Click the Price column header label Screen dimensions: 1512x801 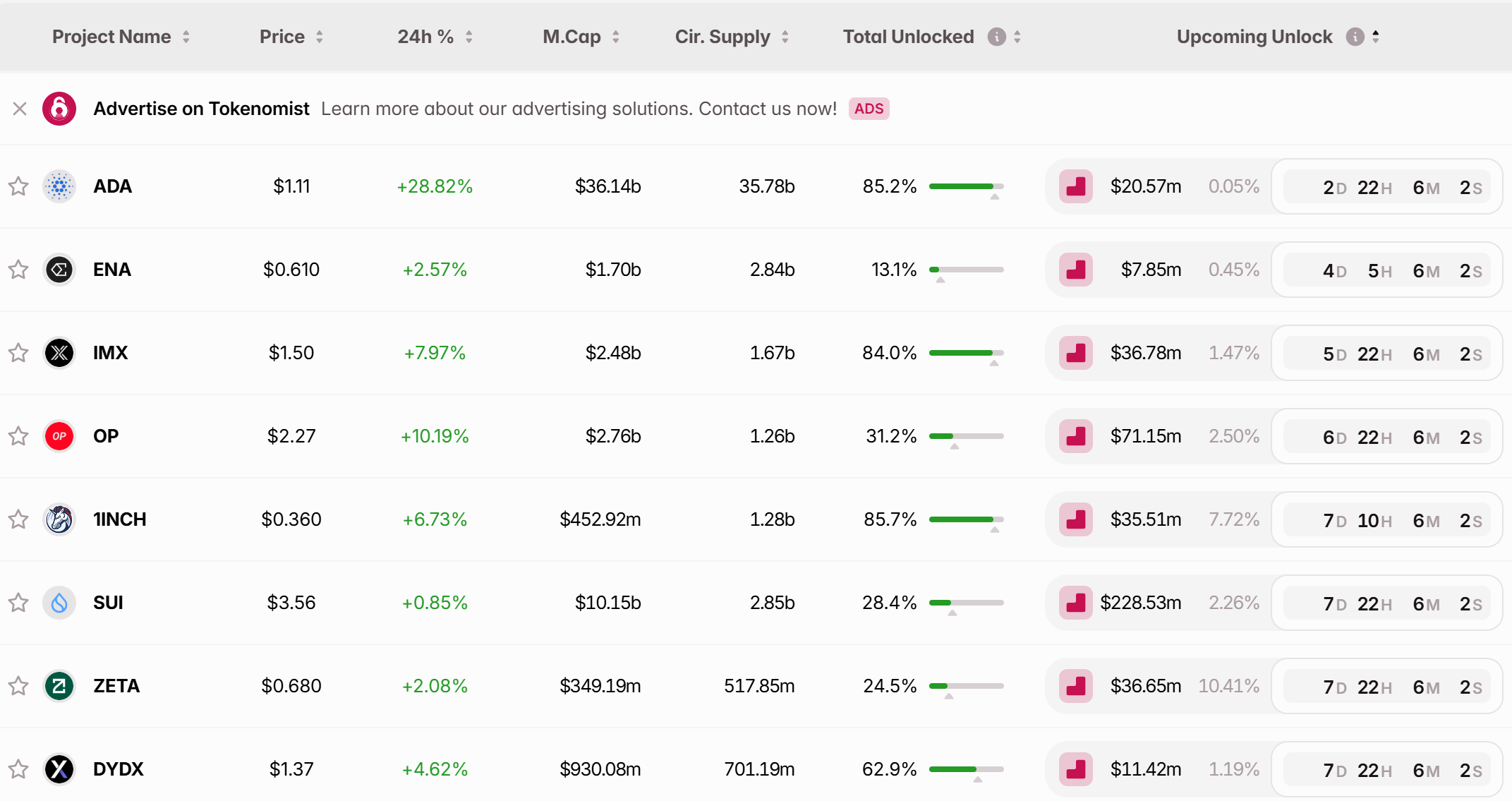click(x=282, y=37)
